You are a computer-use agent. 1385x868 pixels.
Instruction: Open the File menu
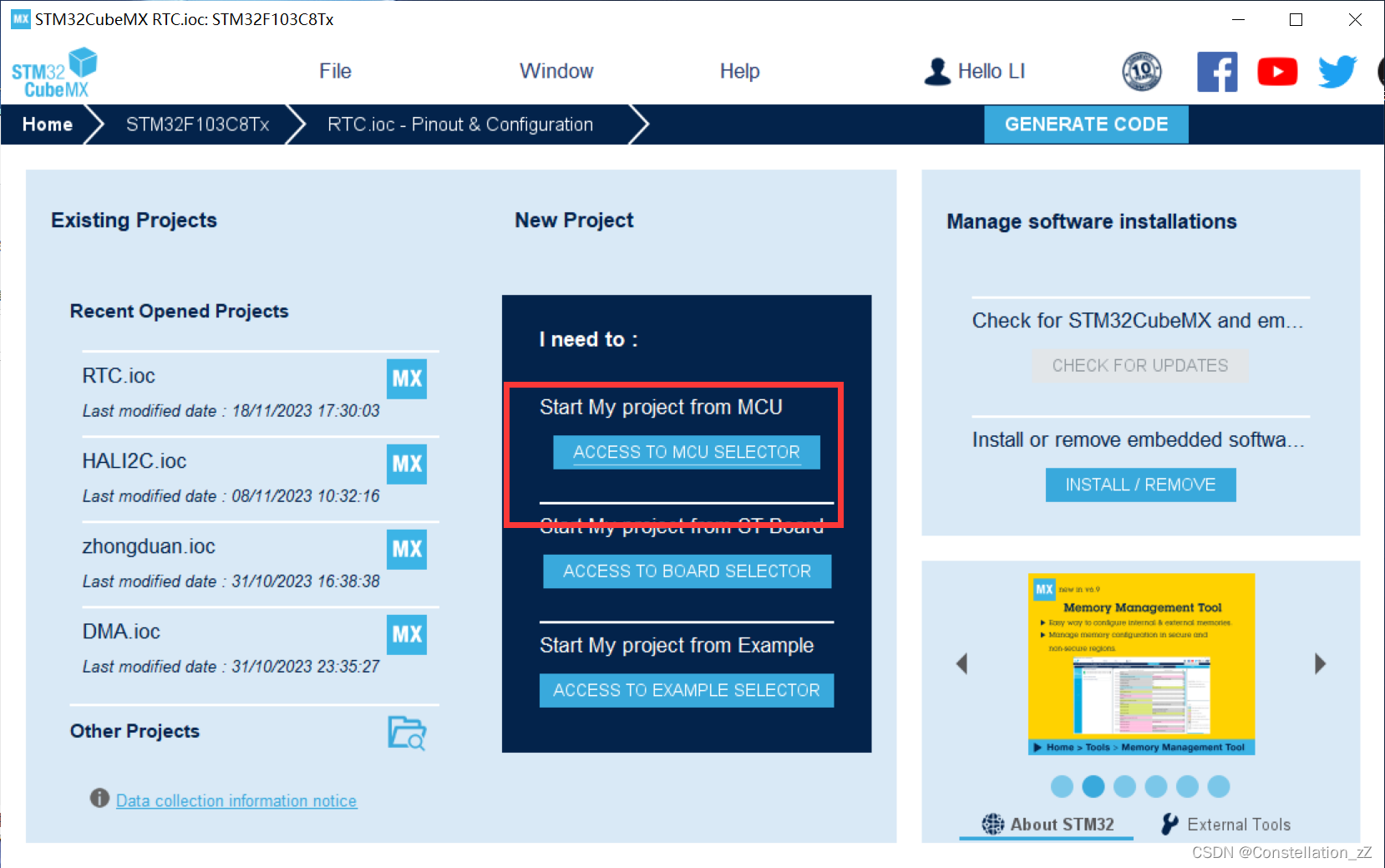[x=335, y=71]
